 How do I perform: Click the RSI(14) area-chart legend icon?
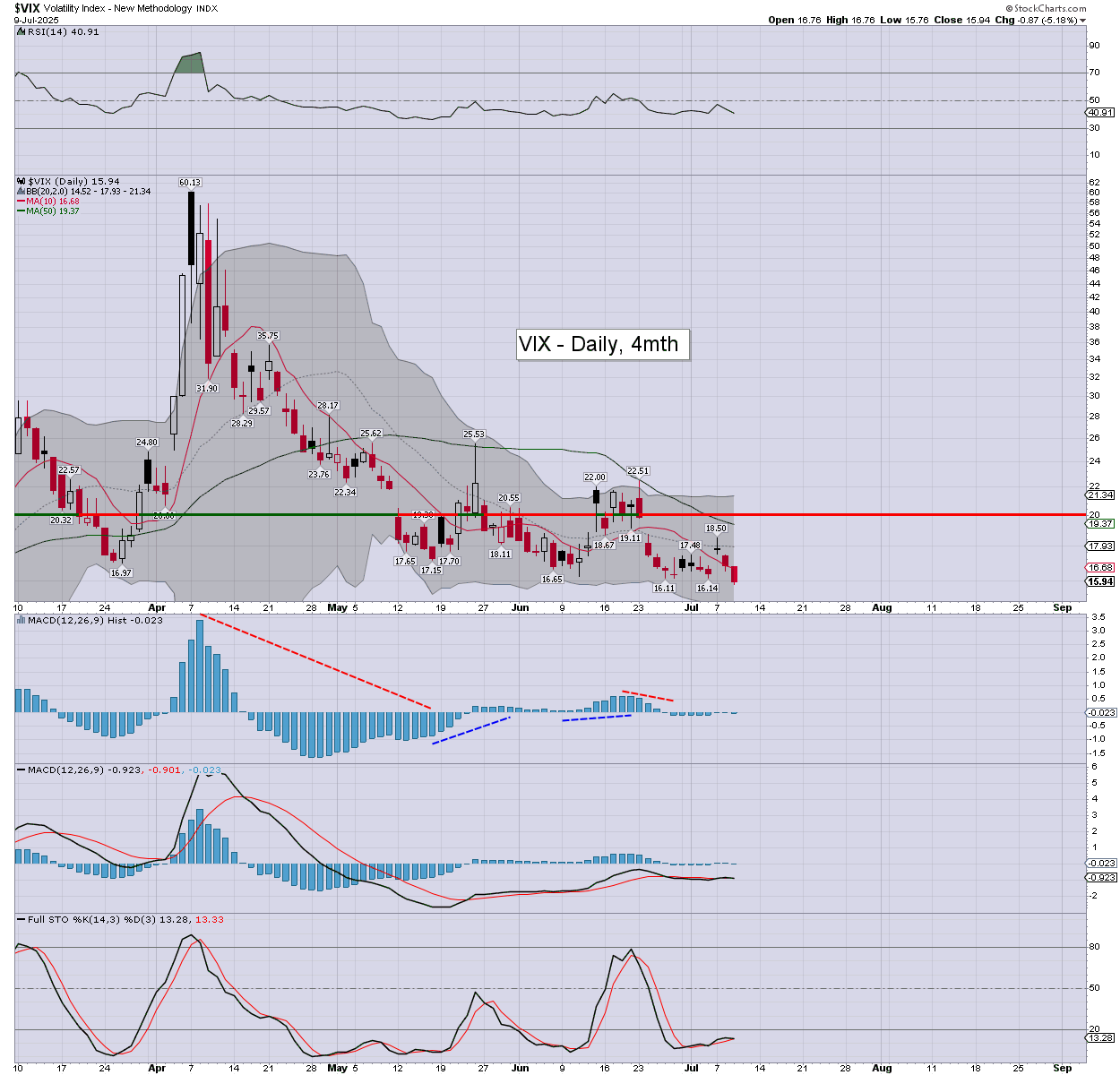coord(21,31)
